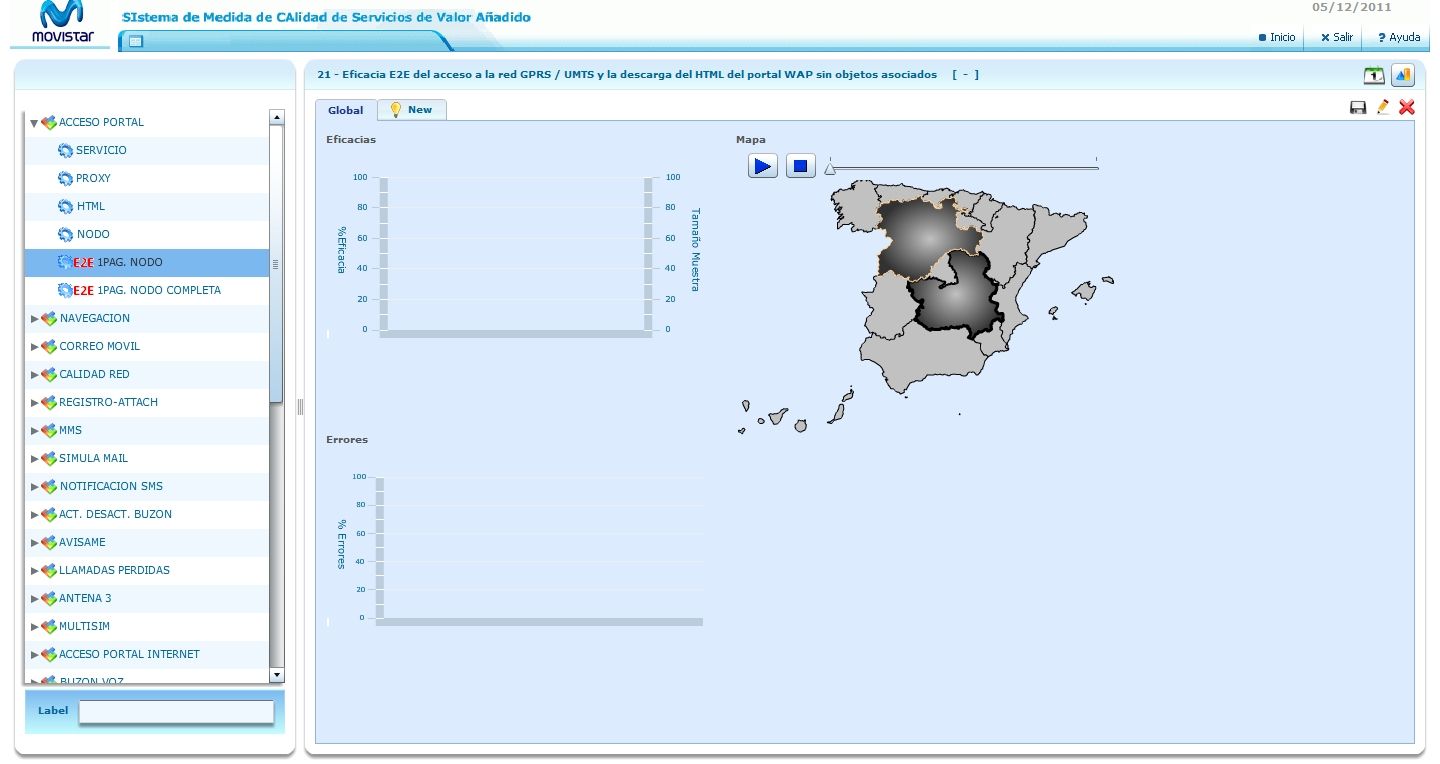
Task: Expand the CORREO MOVIL tree node
Action: (x=34, y=347)
